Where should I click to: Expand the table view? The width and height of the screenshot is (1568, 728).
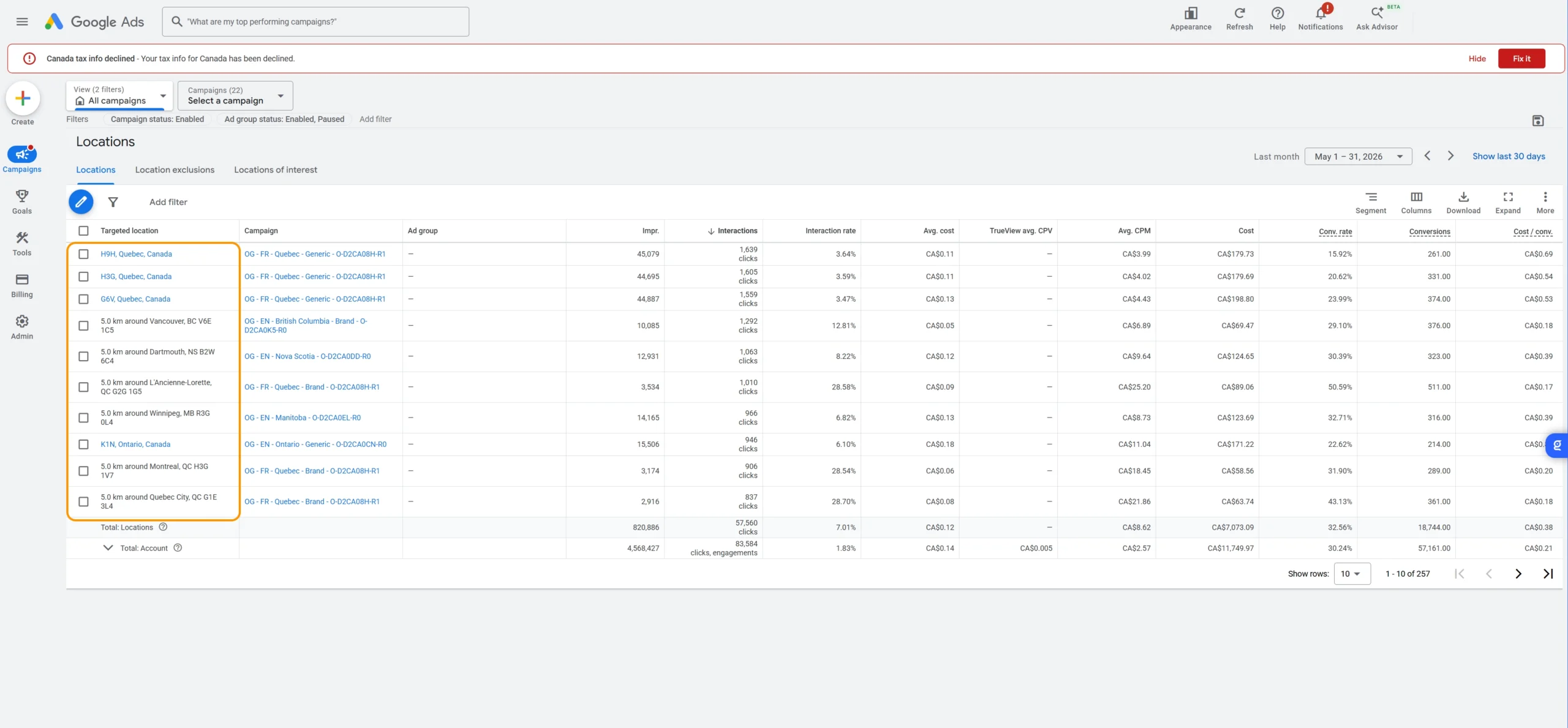(x=1507, y=202)
